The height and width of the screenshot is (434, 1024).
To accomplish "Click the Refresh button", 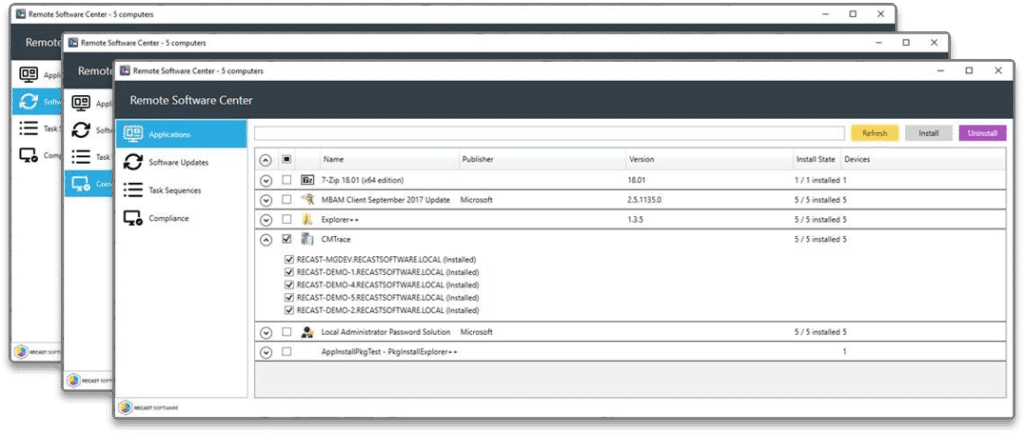I will click(874, 133).
